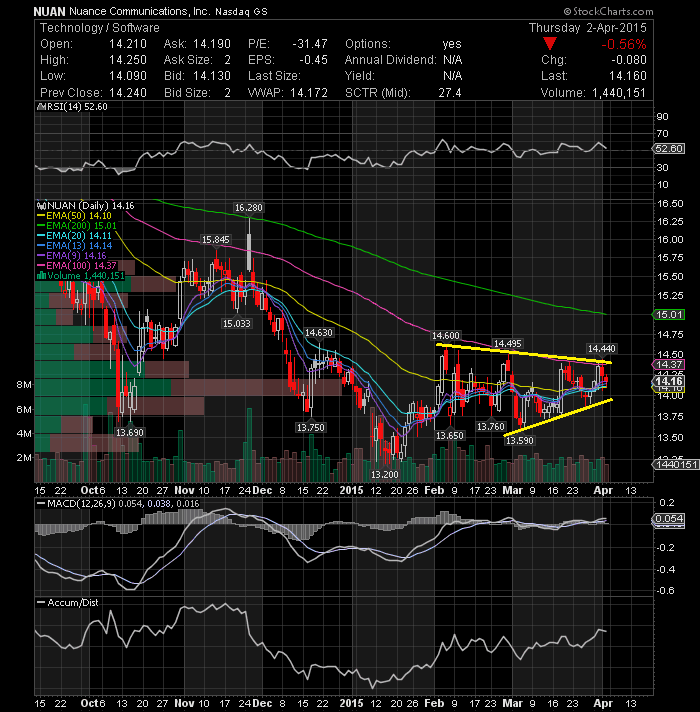Click the EMA(50) 14.10 legend entry

(74, 216)
